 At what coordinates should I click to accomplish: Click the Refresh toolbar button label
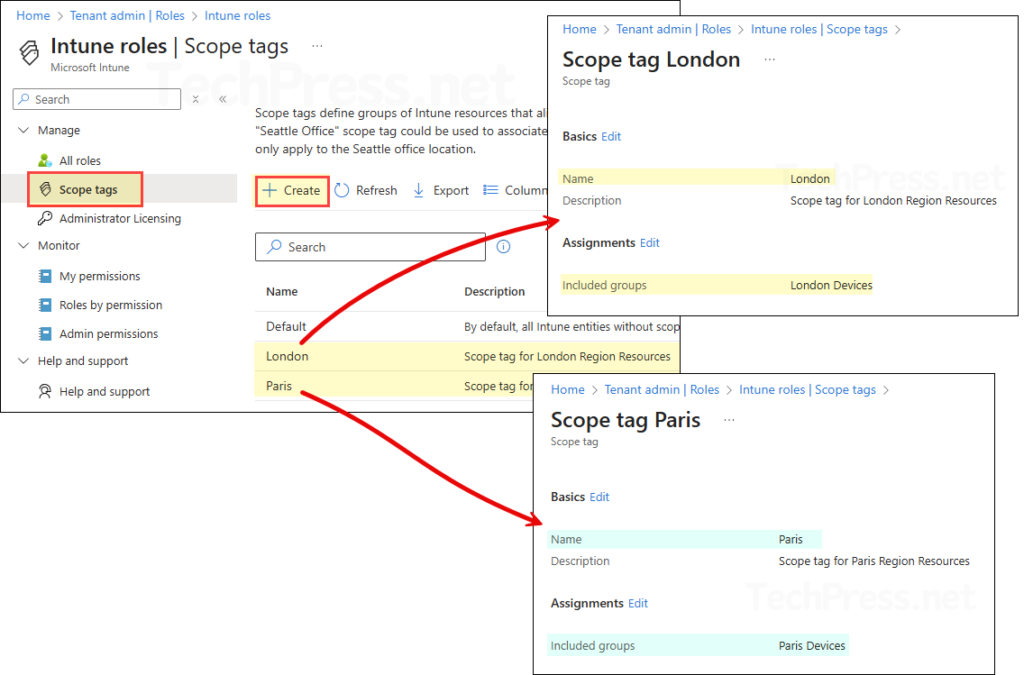click(x=376, y=190)
